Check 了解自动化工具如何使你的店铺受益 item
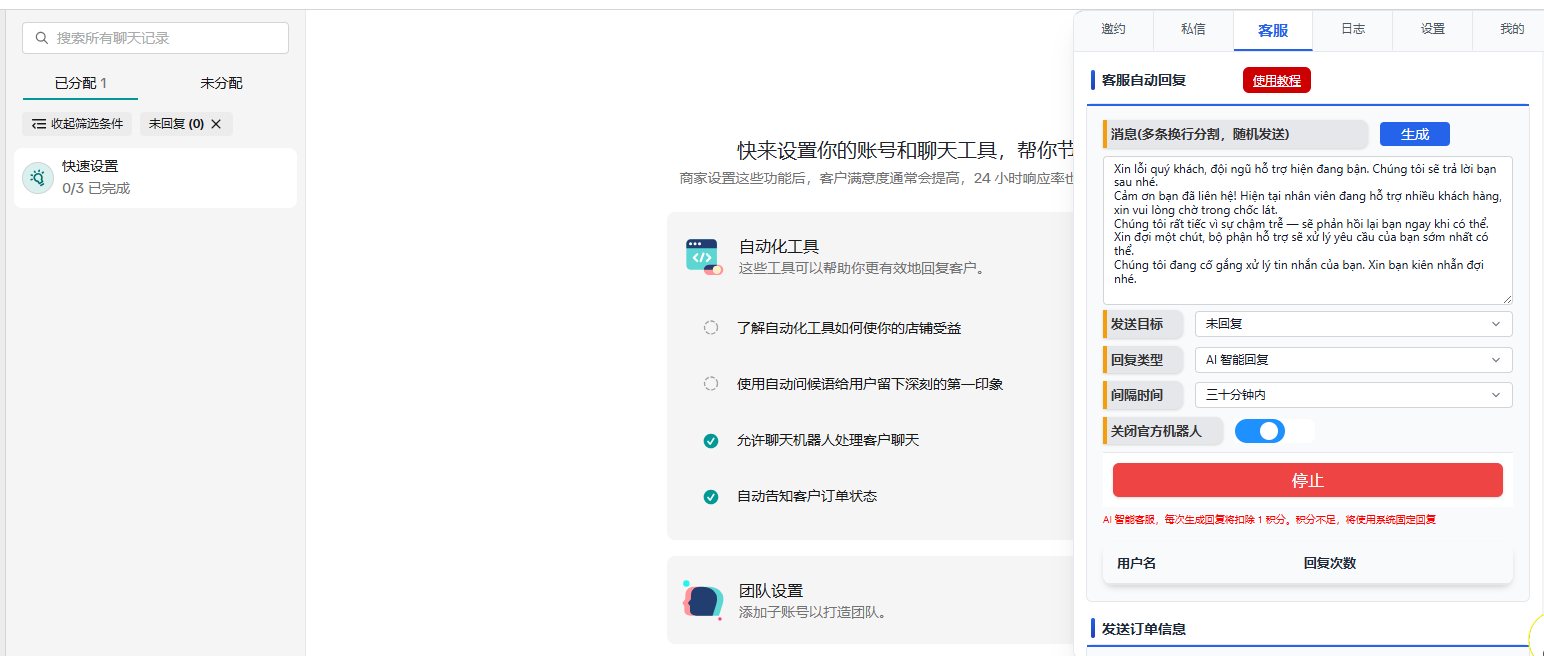The height and width of the screenshot is (656, 1544). [711, 328]
